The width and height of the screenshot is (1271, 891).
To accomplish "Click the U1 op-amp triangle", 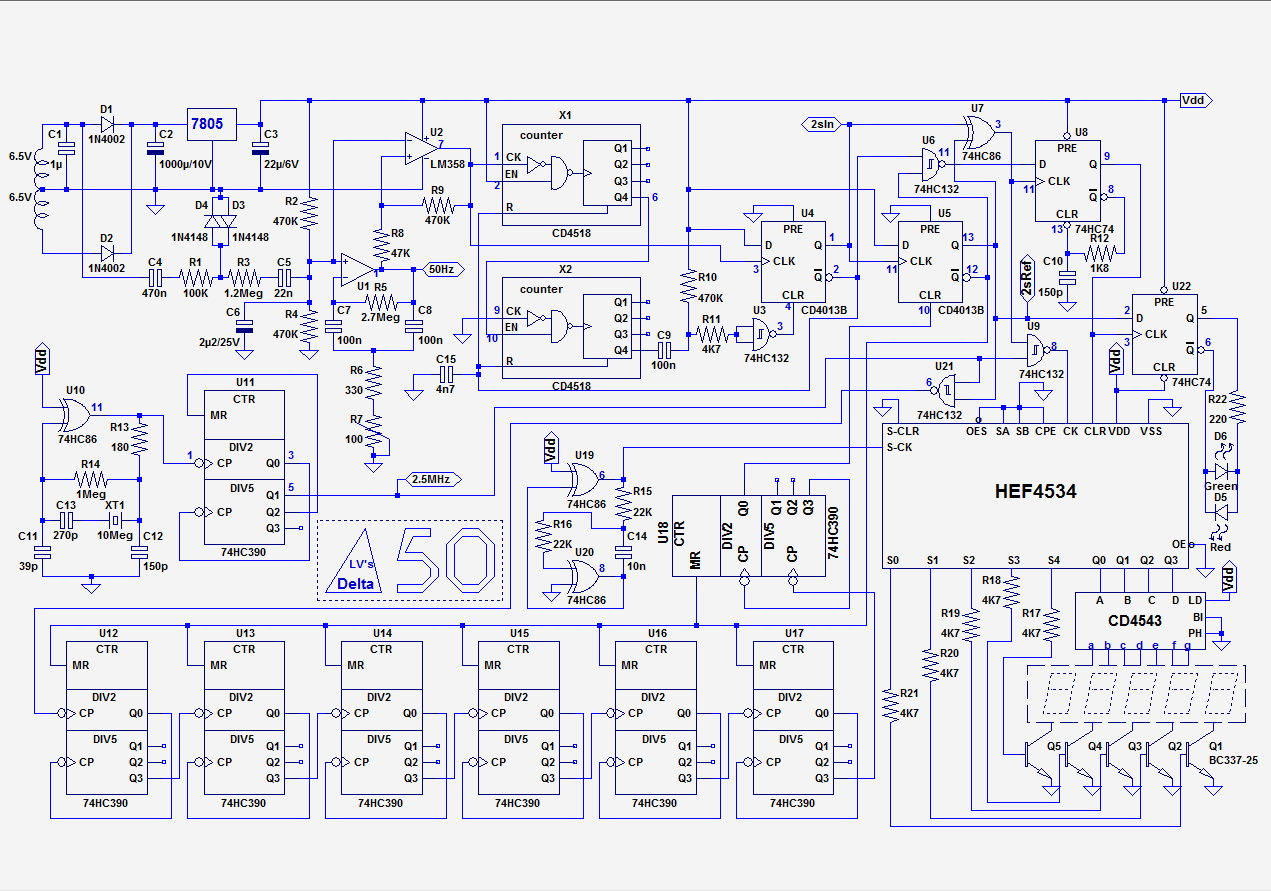I will pos(357,268).
